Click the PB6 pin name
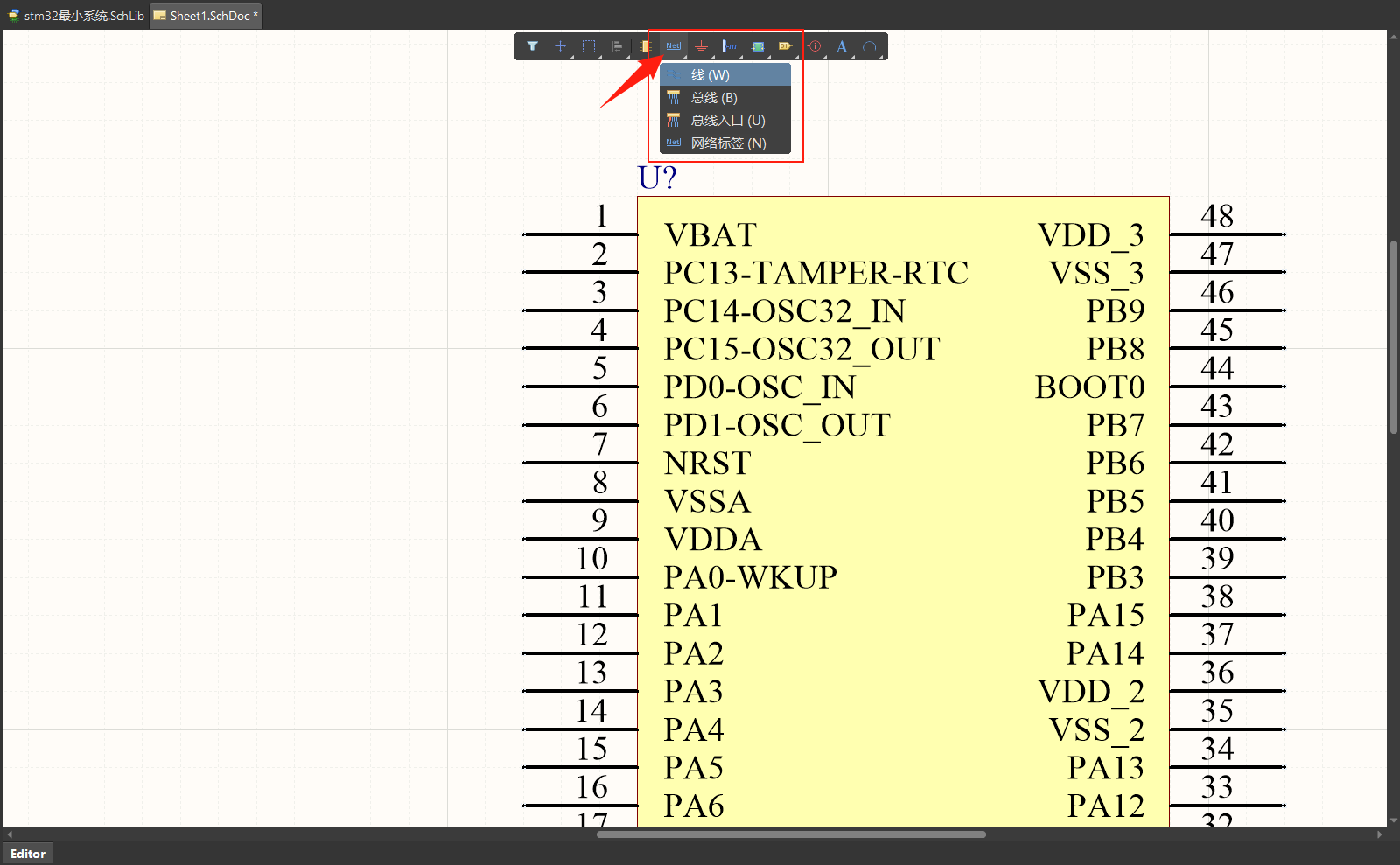 point(1116,464)
